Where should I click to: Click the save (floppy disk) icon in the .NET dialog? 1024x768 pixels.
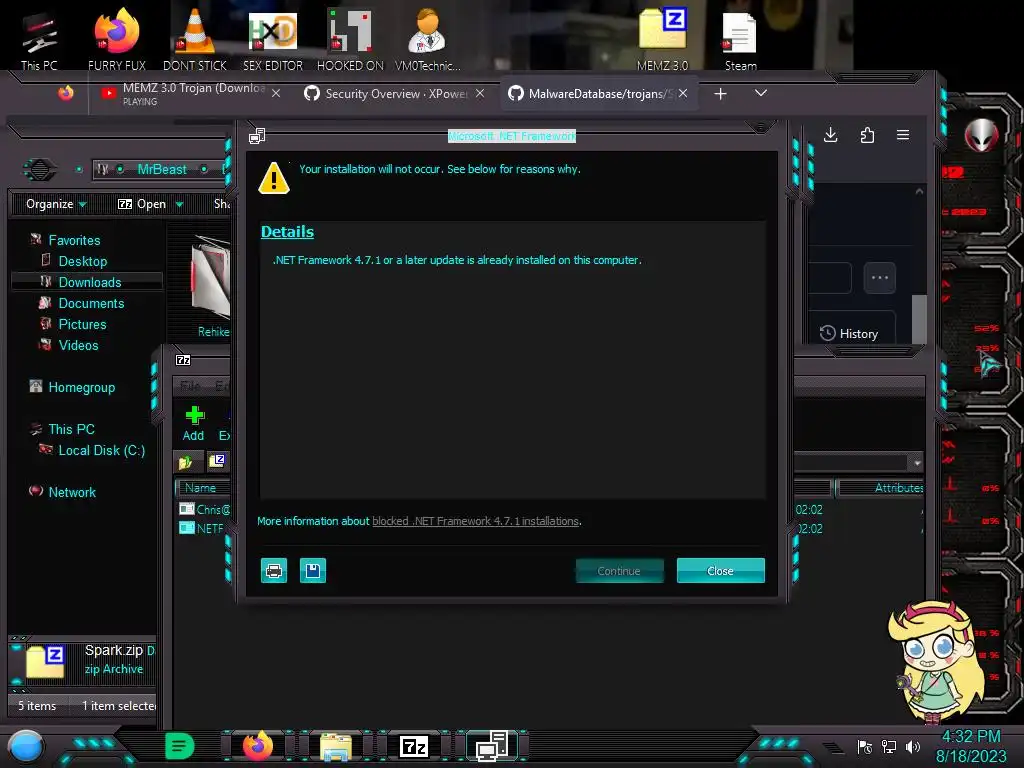click(x=313, y=571)
